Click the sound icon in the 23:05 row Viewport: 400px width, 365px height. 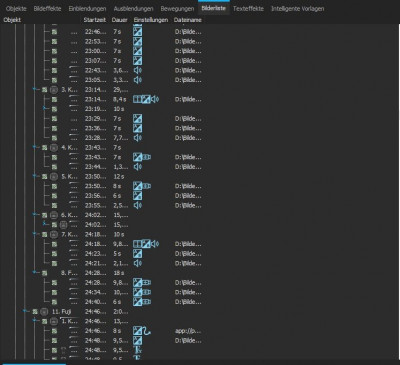137,80
